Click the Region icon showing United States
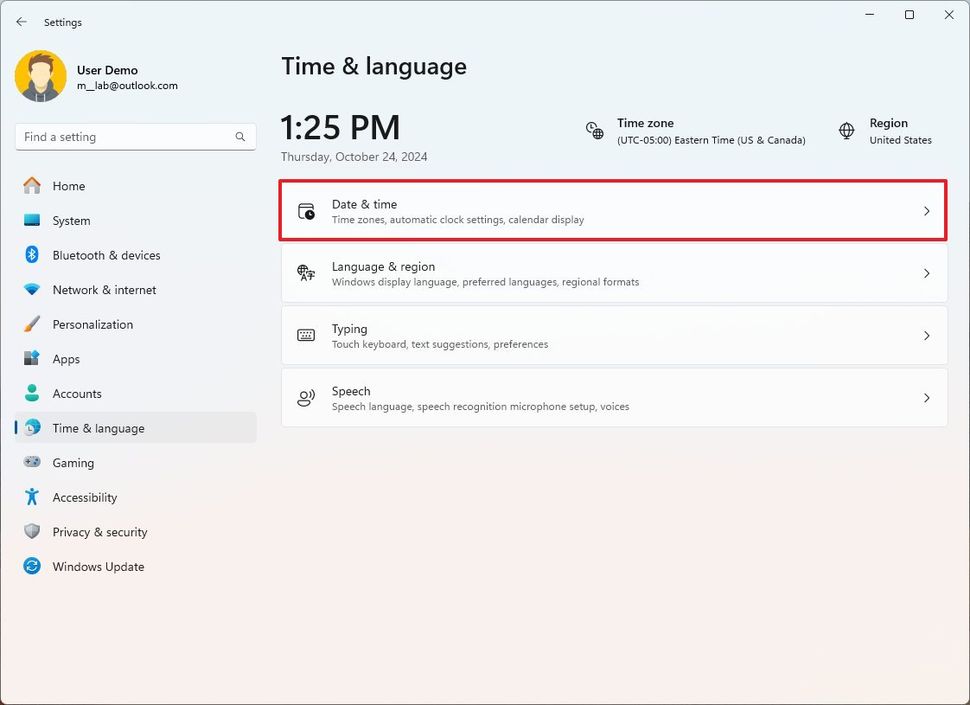The height and width of the screenshot is (705, 970). point(845,131)
